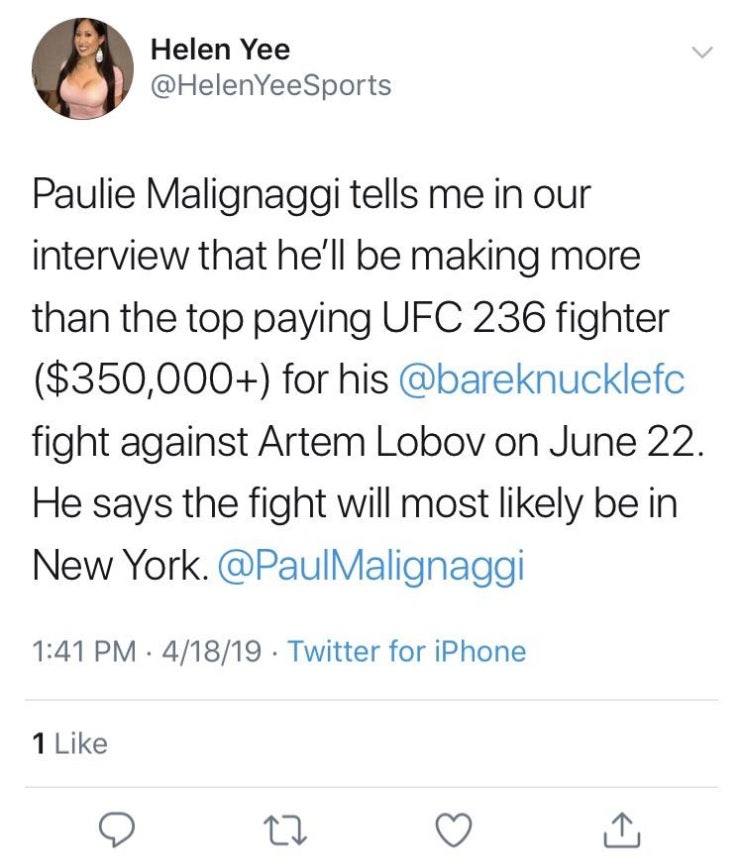This screenshot has height=868, width=743.
Task: Retweet this post using the arrows icon
Action: pos(285,831)
